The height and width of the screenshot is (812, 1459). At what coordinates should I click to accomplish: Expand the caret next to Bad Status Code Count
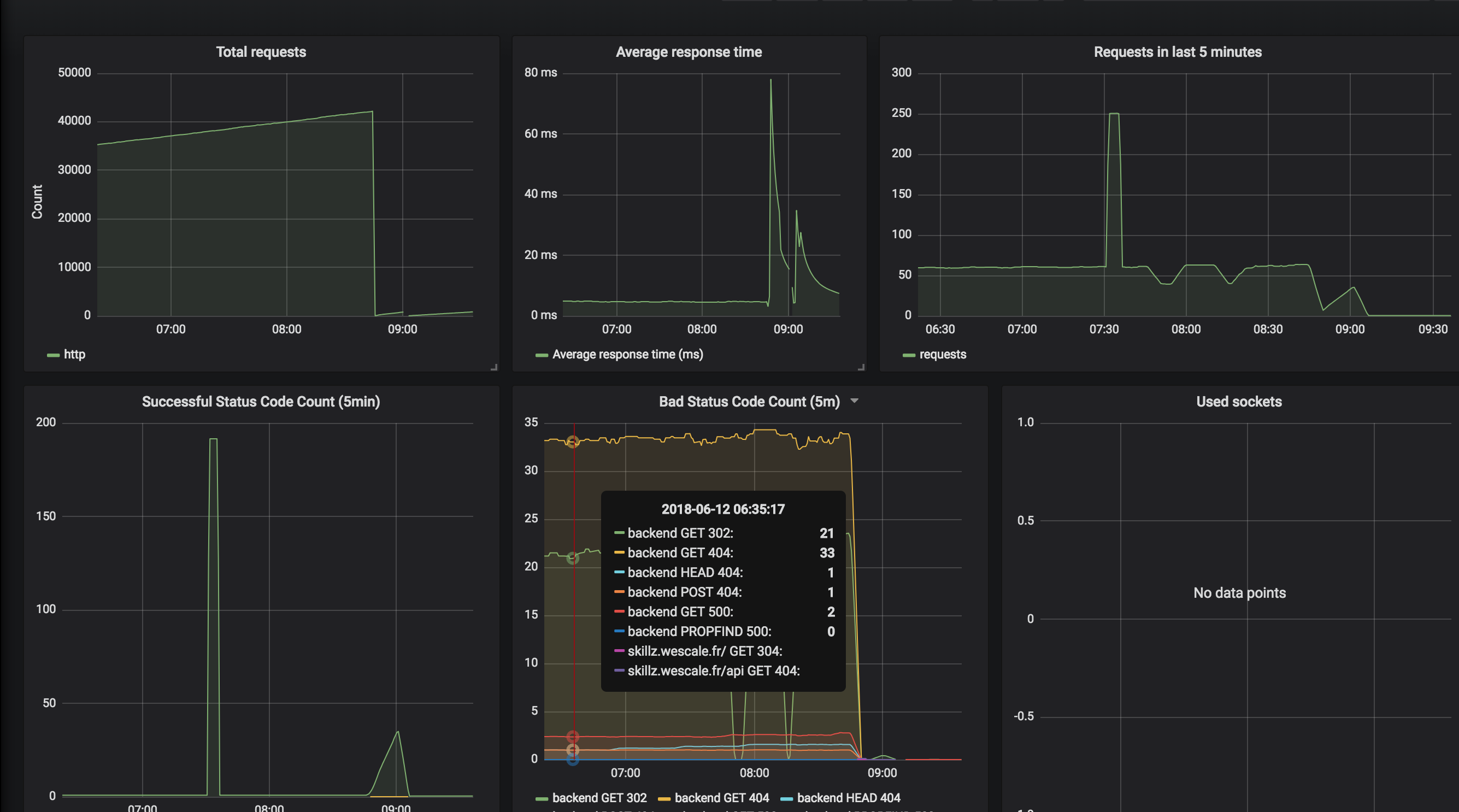pyautogui.click(x=855, y=401)
